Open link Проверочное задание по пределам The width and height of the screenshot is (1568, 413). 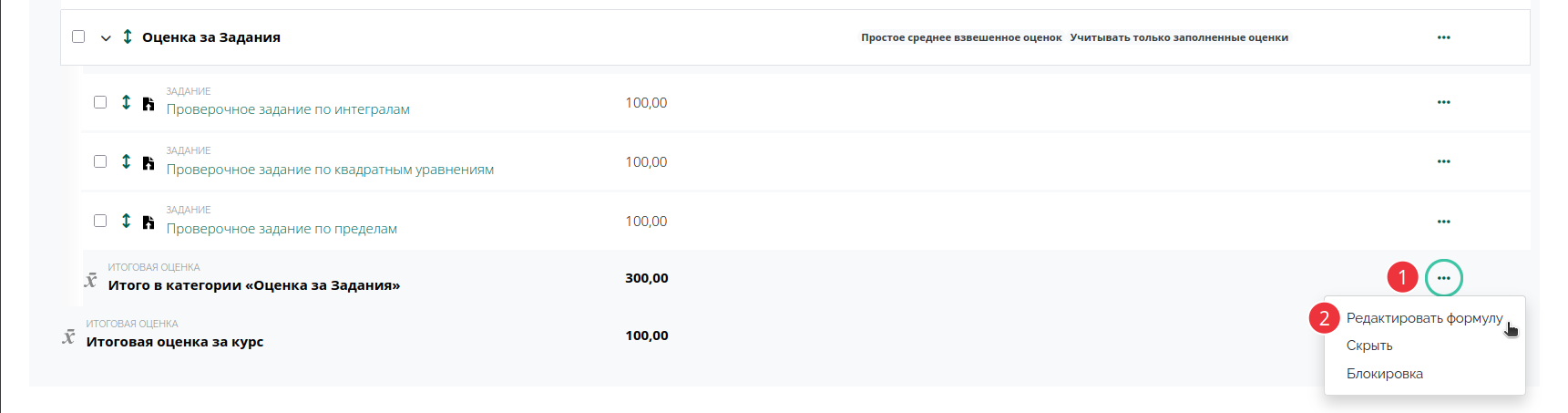pyautogui.click(x=282, y=229)
